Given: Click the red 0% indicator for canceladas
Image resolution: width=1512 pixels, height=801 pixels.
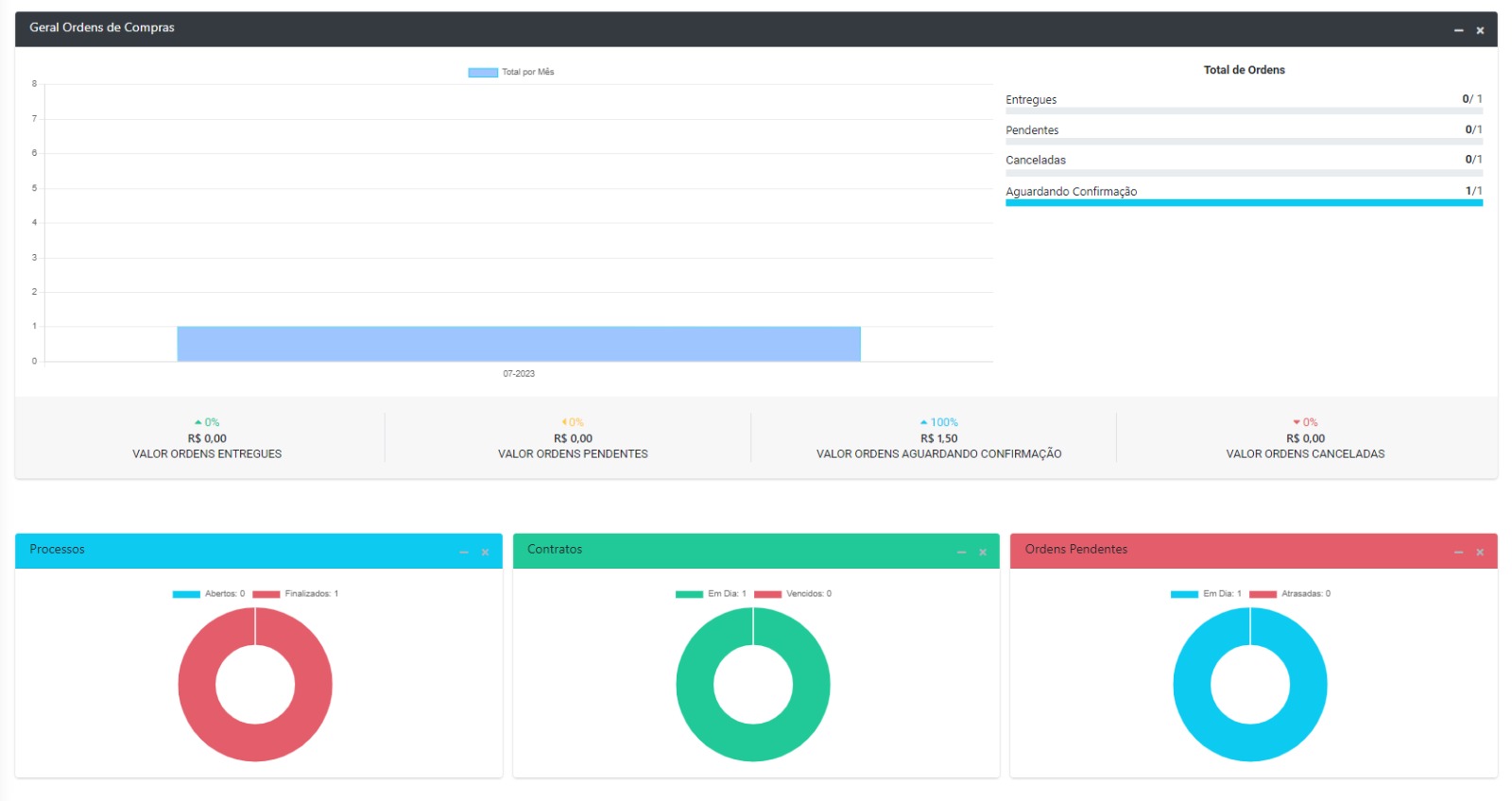Looking at the screenshot, I should 1305,422.
